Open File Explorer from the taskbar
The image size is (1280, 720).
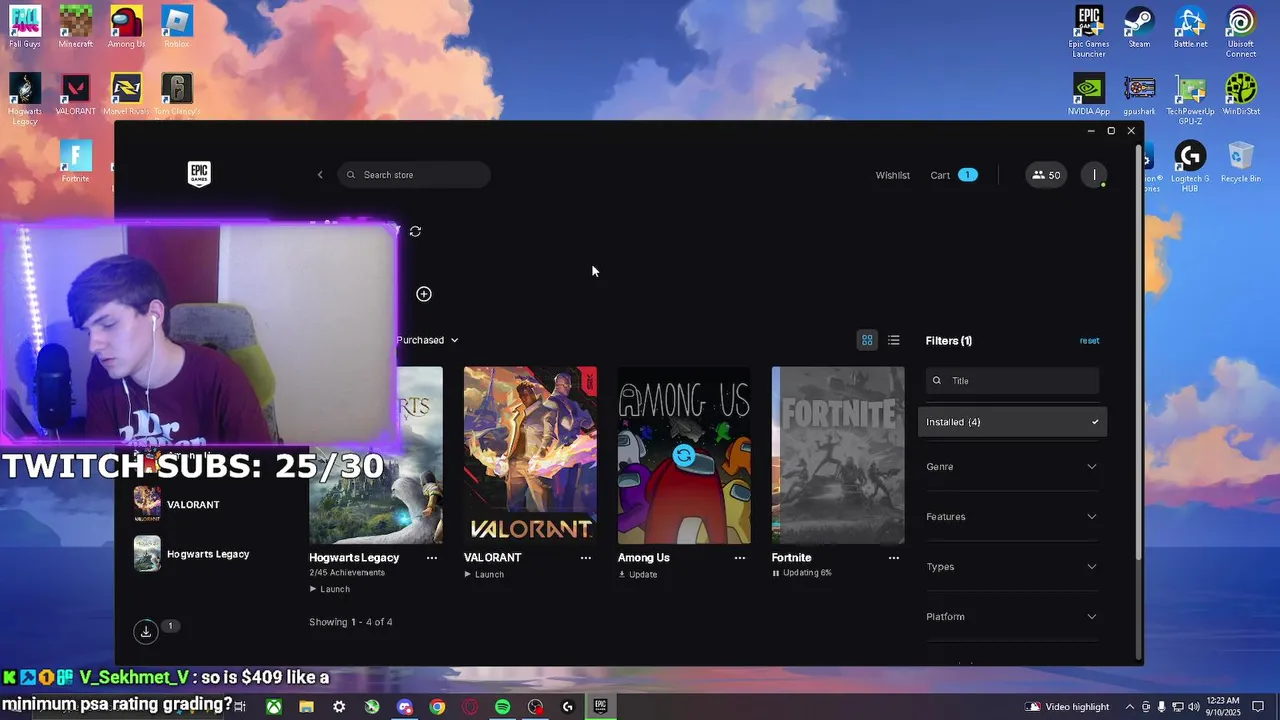pos(306,707)
